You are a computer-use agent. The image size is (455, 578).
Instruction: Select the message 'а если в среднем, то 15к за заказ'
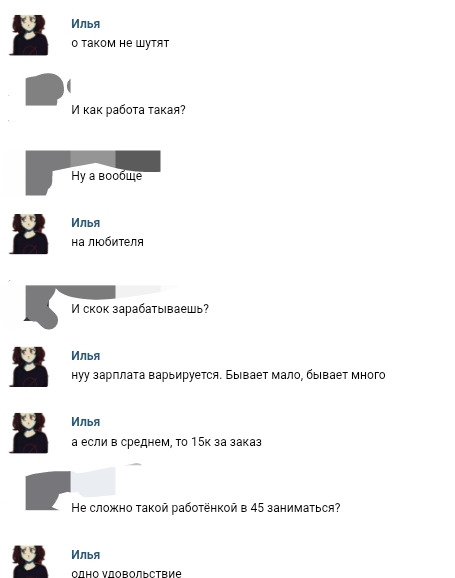(166, 442)
